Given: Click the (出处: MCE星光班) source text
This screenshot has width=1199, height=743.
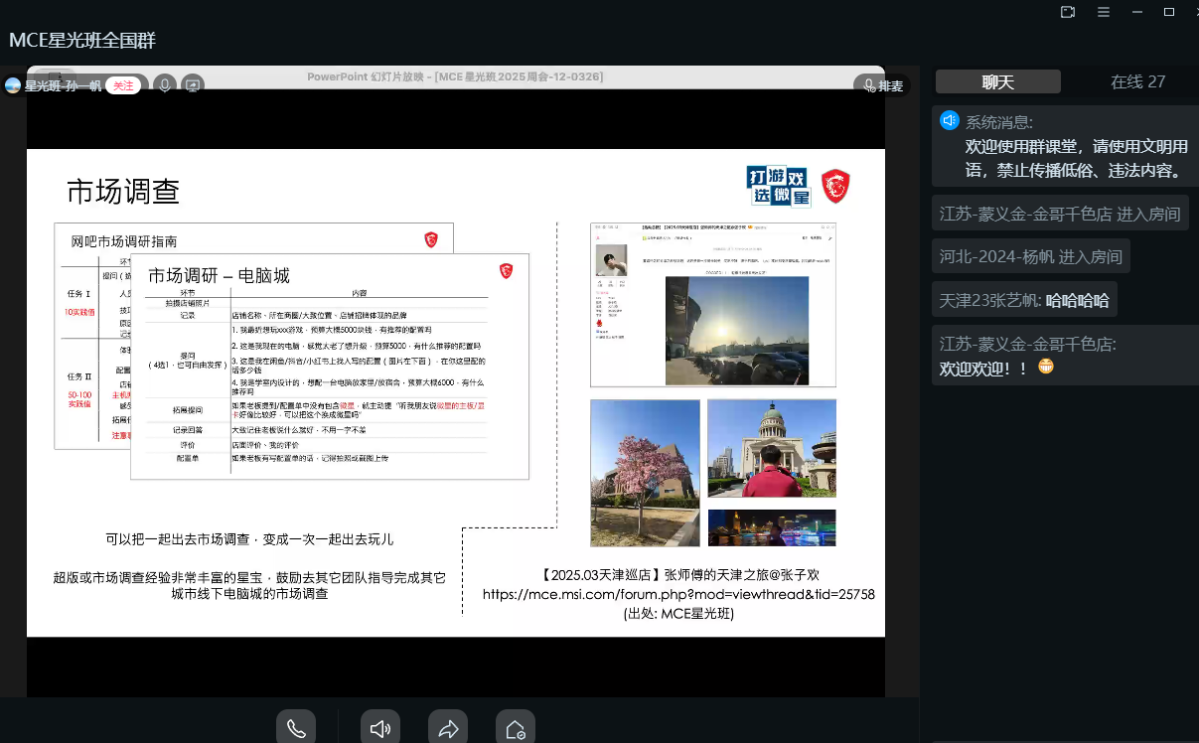Looking at the screenshot, I should point(678,613).
